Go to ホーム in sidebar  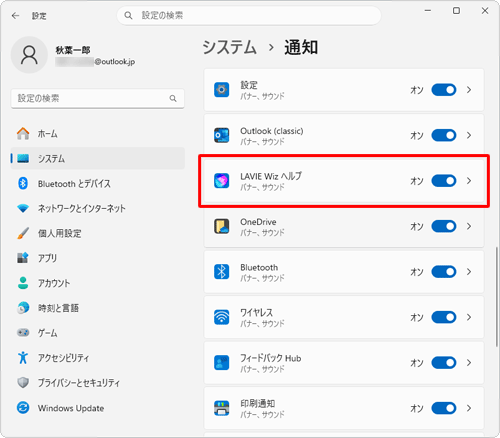pos(97,134)
